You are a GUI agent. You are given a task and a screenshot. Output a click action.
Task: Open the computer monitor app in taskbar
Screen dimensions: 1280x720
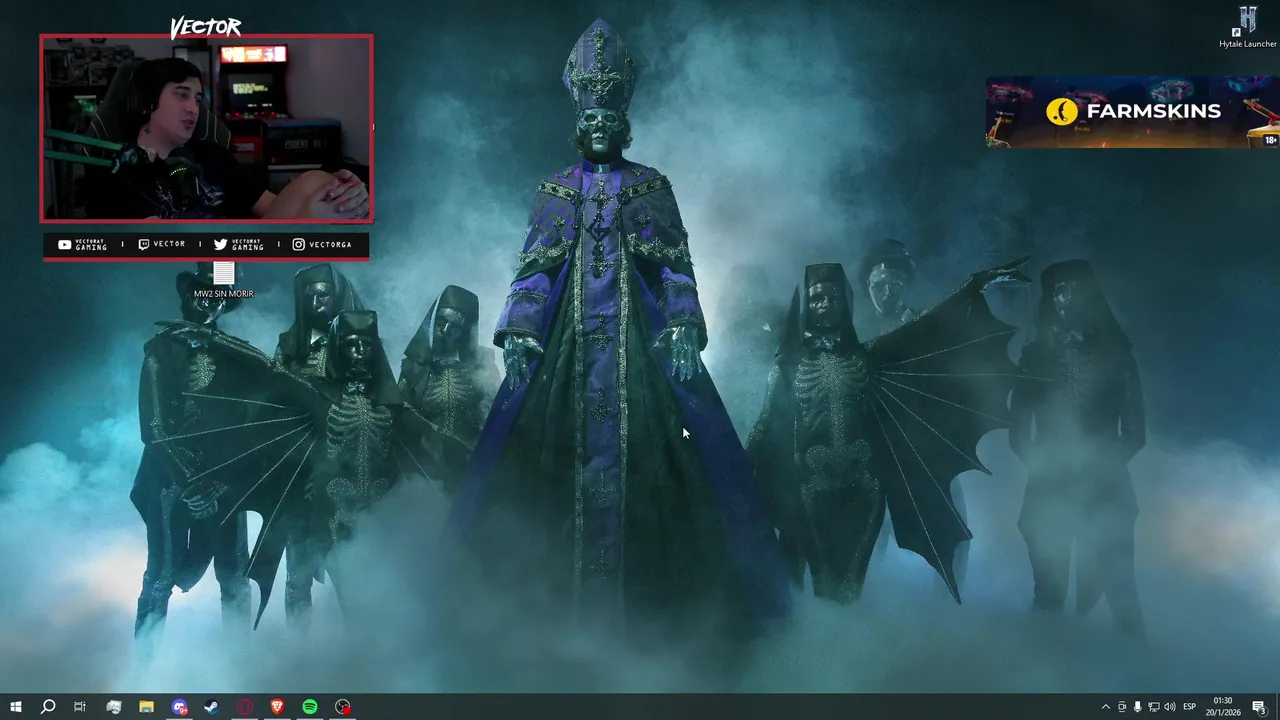point(114,707)
